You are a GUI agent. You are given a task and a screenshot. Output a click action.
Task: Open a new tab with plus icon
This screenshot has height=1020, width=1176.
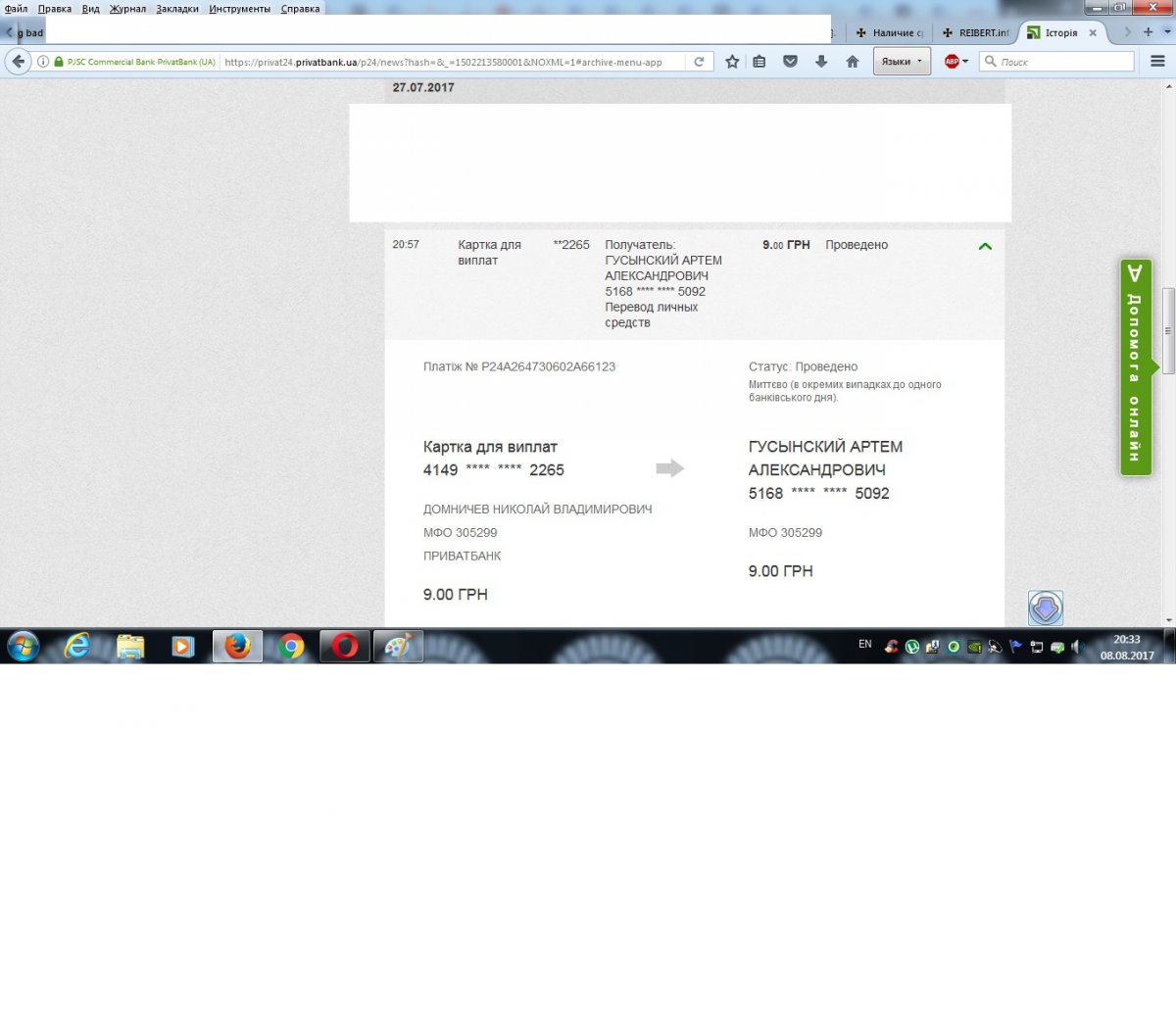1148,32
